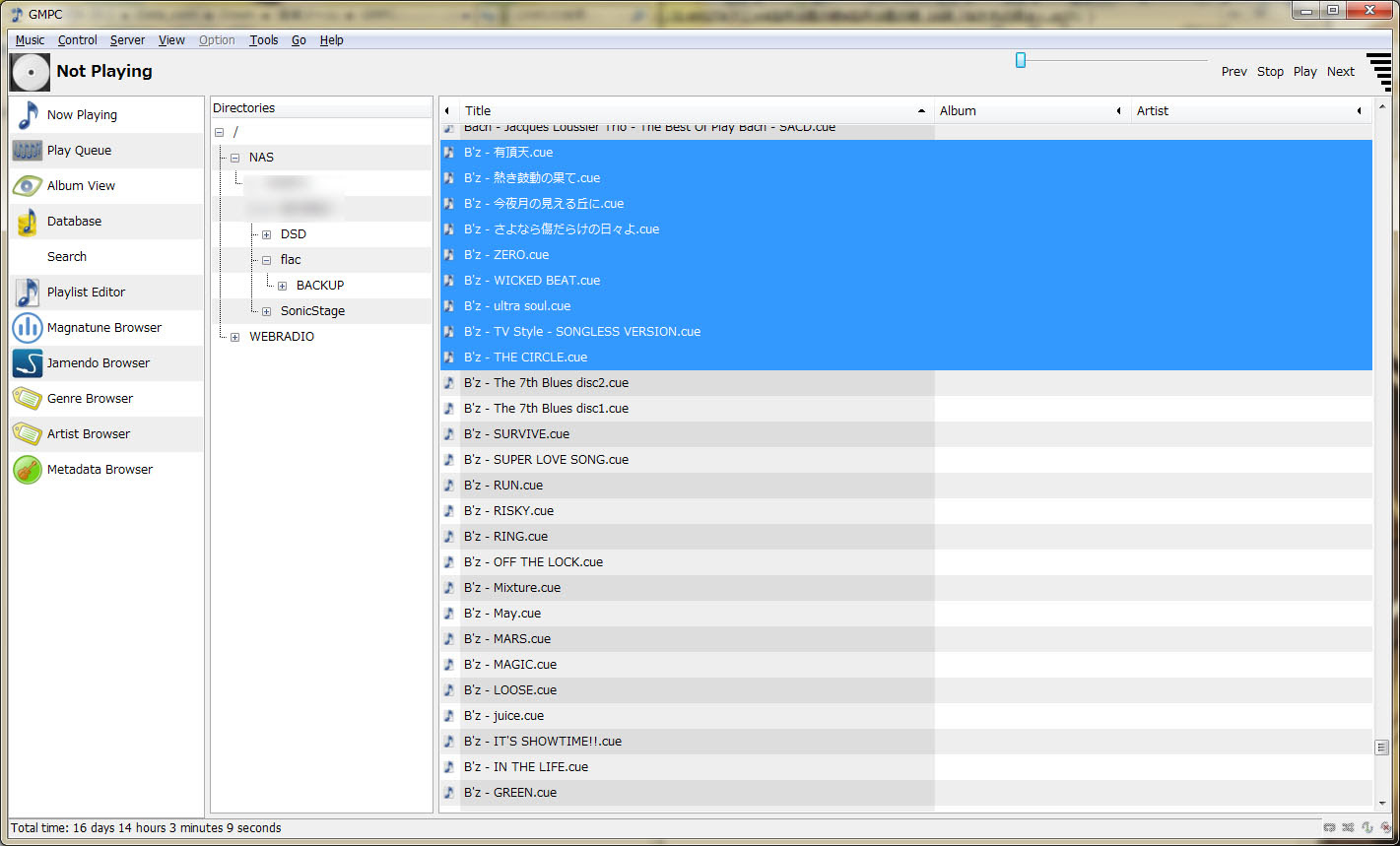Click file icon beside B'z - ultra soul.cue
The width and height of the screenshot is (1400, 846).
[x=449, y=305]
